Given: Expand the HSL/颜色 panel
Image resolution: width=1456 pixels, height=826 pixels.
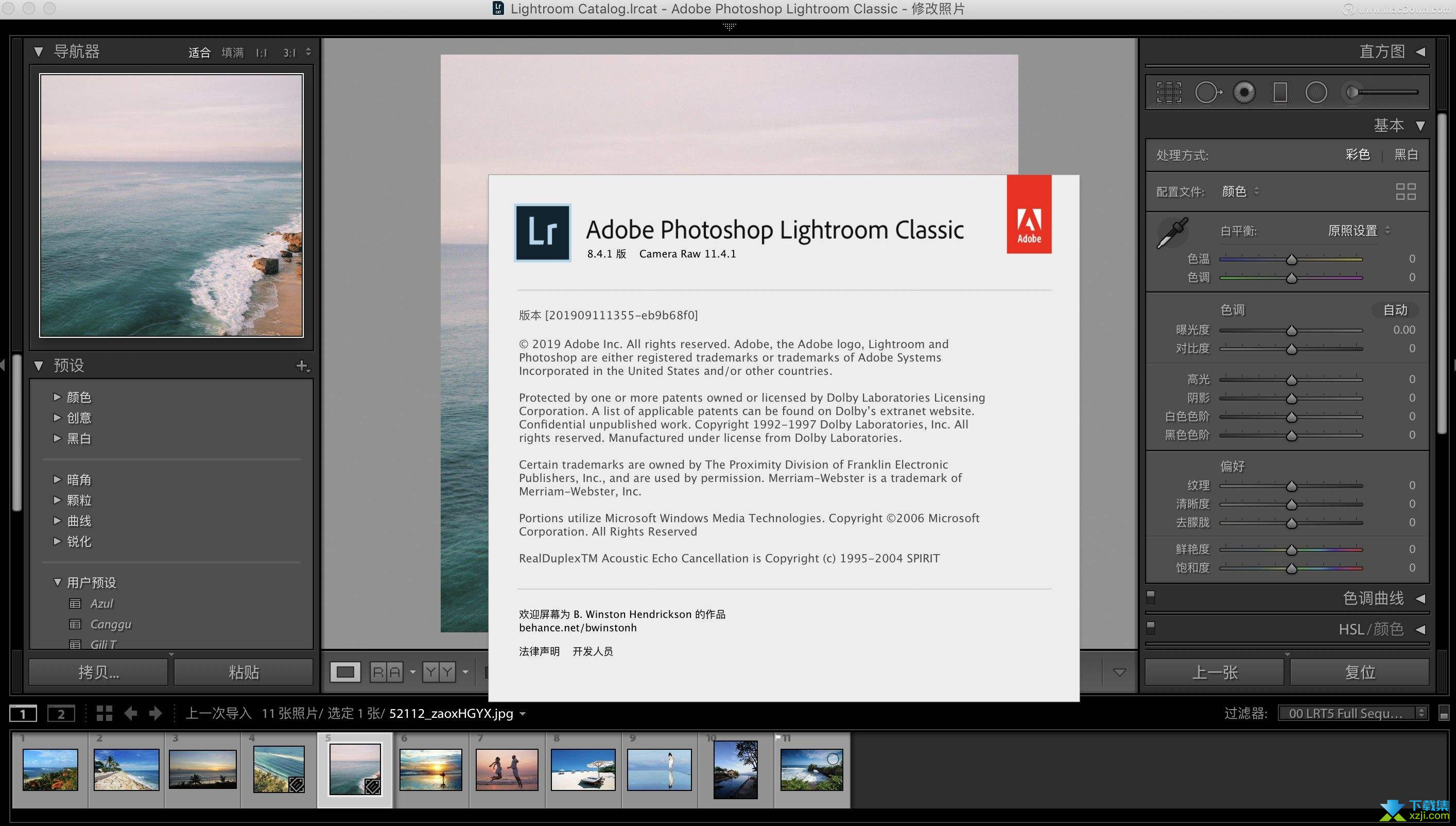Looking at the screenshot, I should click(1420, 629).
